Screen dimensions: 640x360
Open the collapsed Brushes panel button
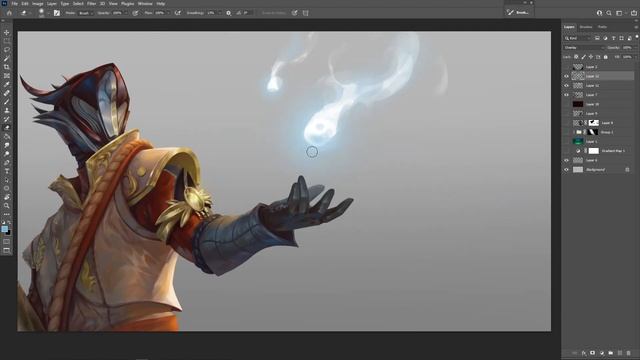pos(518,13)
